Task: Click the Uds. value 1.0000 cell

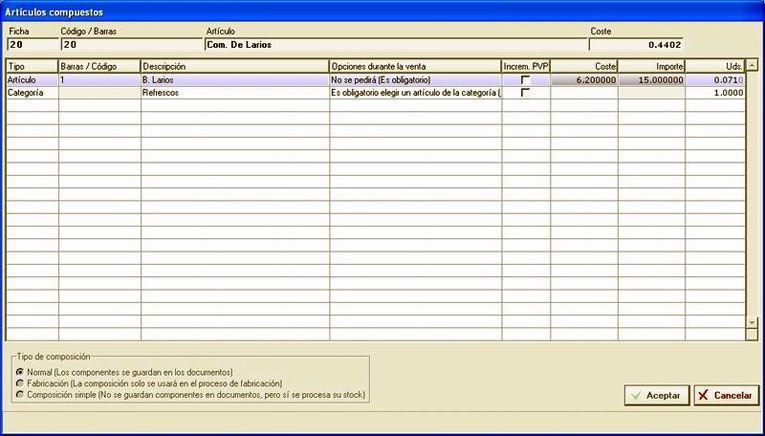Action: click(x=715, y=93)
